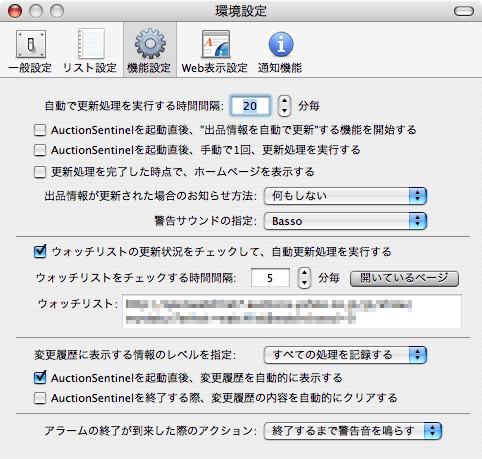
Task: Open the リスト設定 list icon pane
Action: click(90, 44)
